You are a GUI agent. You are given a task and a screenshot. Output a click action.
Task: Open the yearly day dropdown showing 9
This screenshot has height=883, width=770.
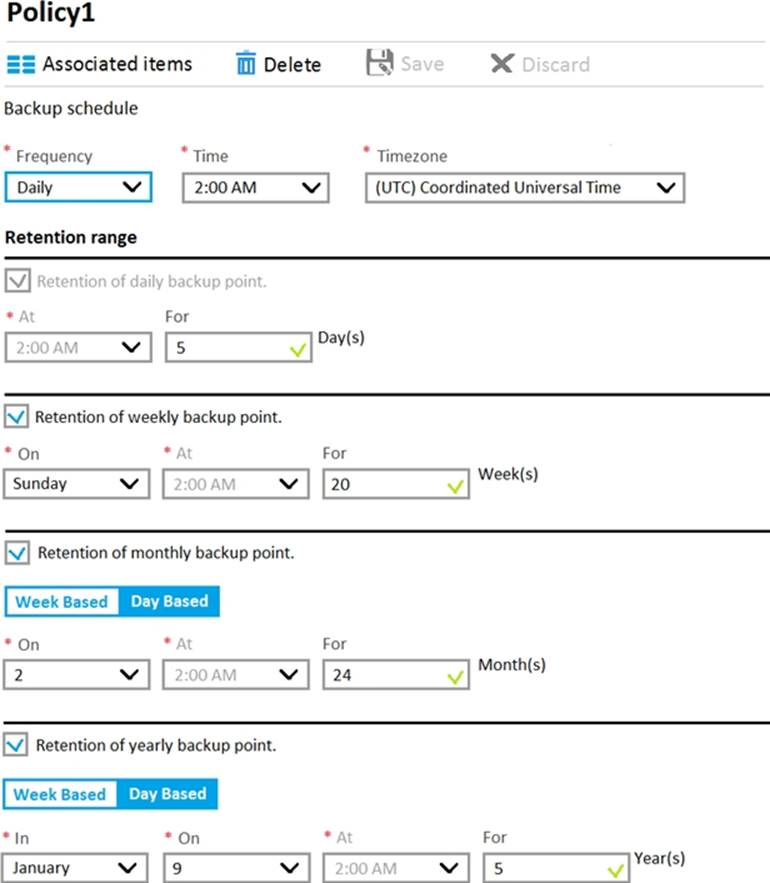click(x=233, y=867)
